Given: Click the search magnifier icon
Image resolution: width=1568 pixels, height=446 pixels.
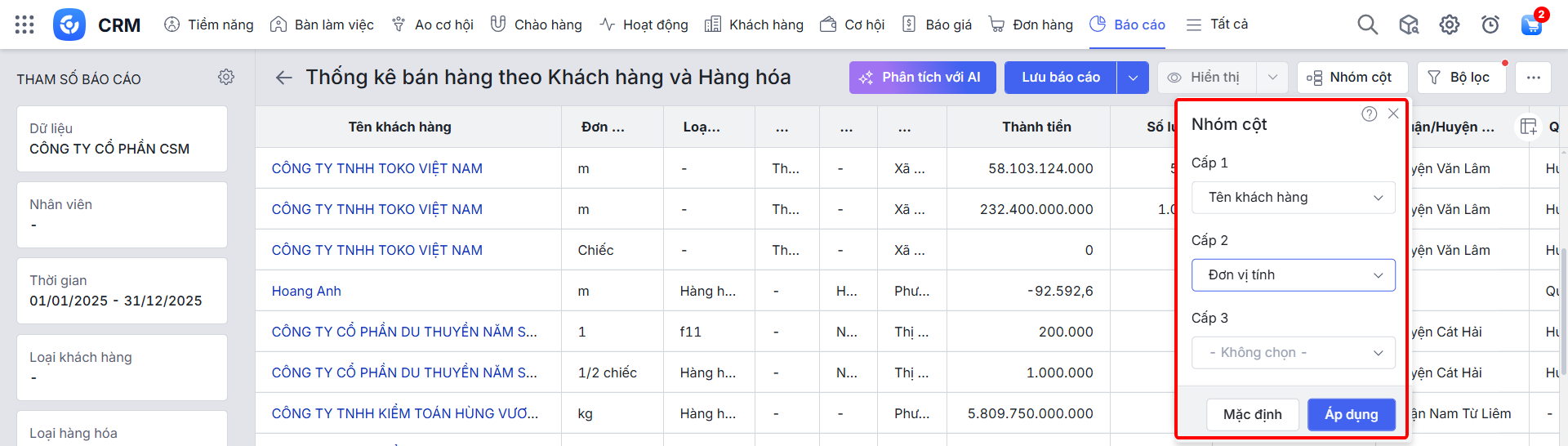Looking at the screenshot, I should pyautogui.click(x=1367, y=25).
